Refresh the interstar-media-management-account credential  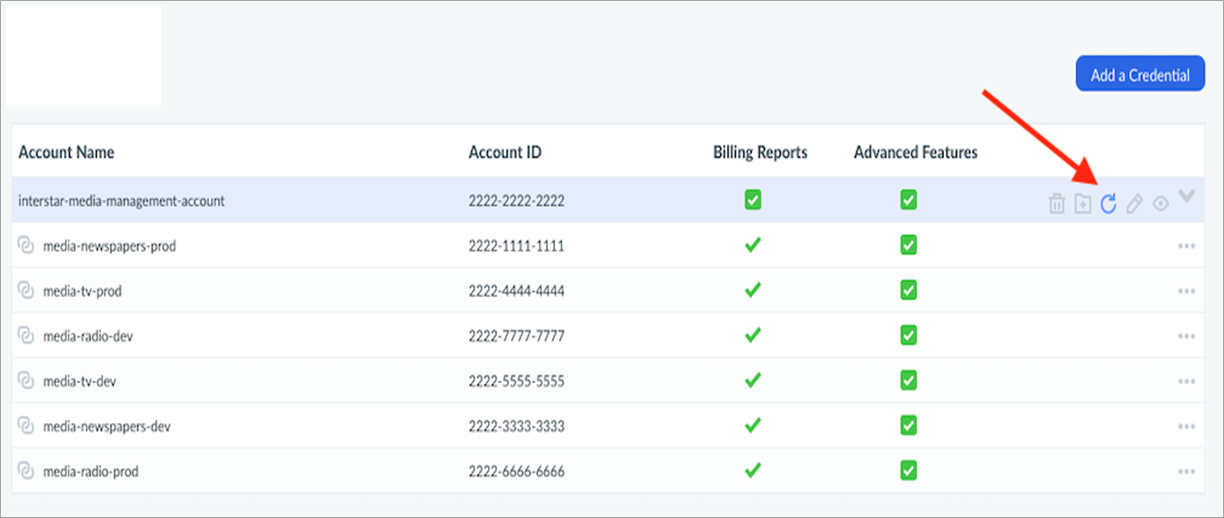click(1108, 204)
